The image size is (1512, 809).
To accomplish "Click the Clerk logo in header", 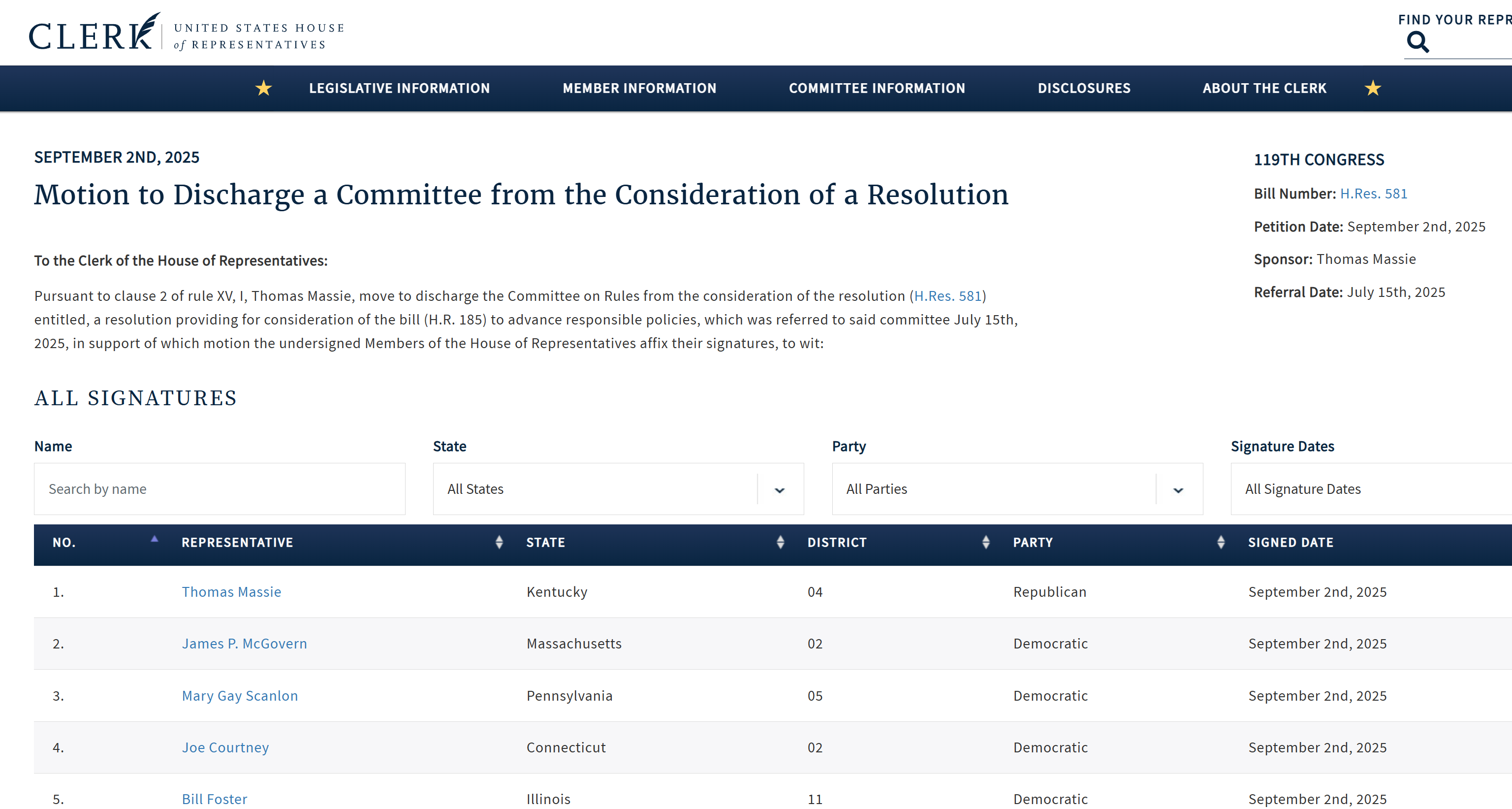I will tap(94, 33).
